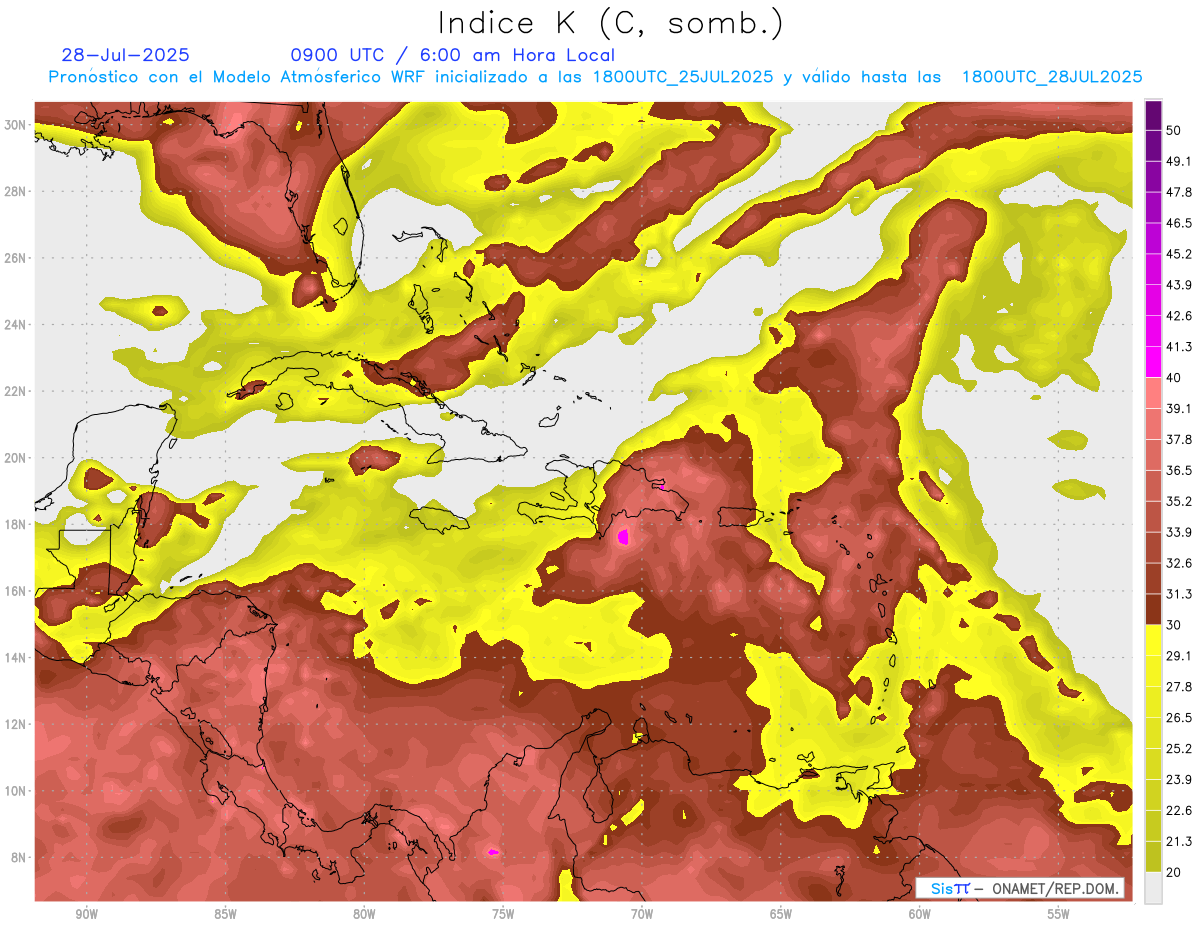Click the dark brown swatch between 30 and 31.3

point(1153,609)
